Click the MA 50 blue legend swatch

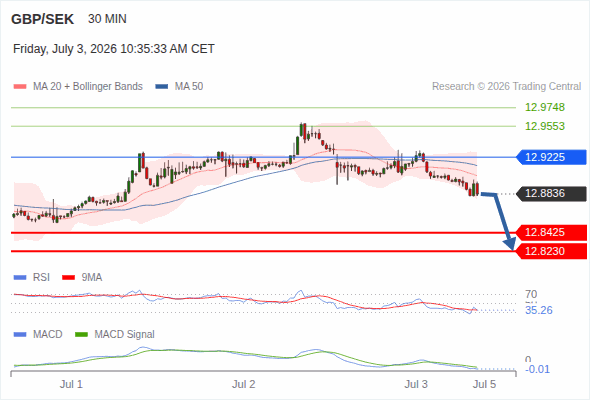click(x=161, y=87)
